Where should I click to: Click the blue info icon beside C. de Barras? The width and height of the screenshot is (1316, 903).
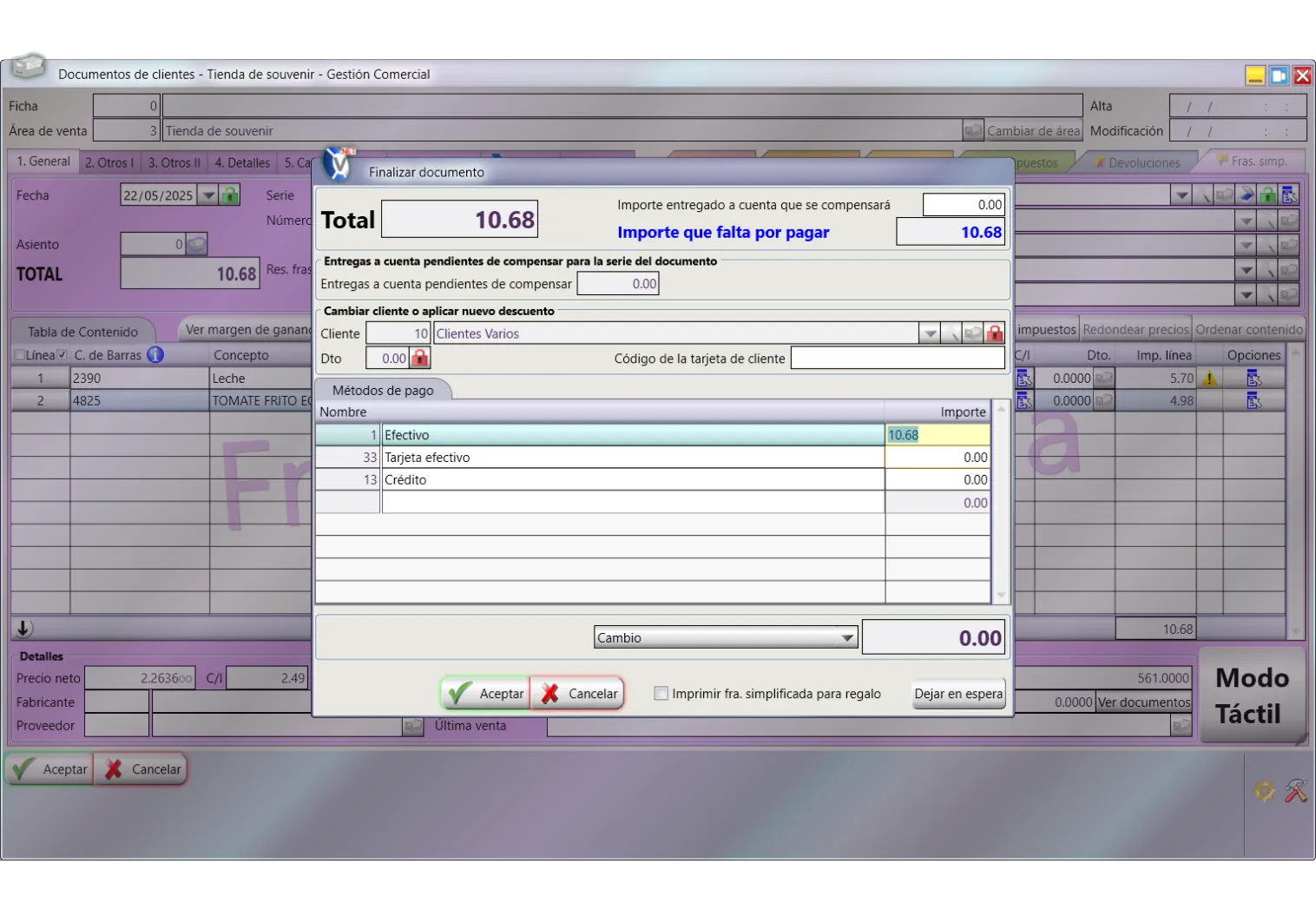click(155, 354)
